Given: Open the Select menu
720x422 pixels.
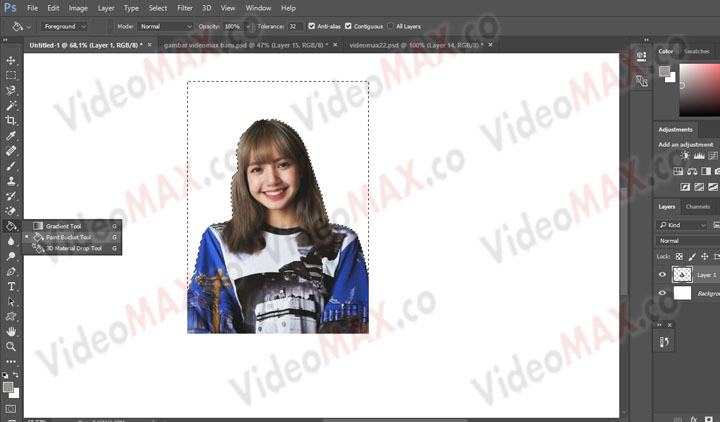Looking at the screenshot, I should [x=158, y=8].
